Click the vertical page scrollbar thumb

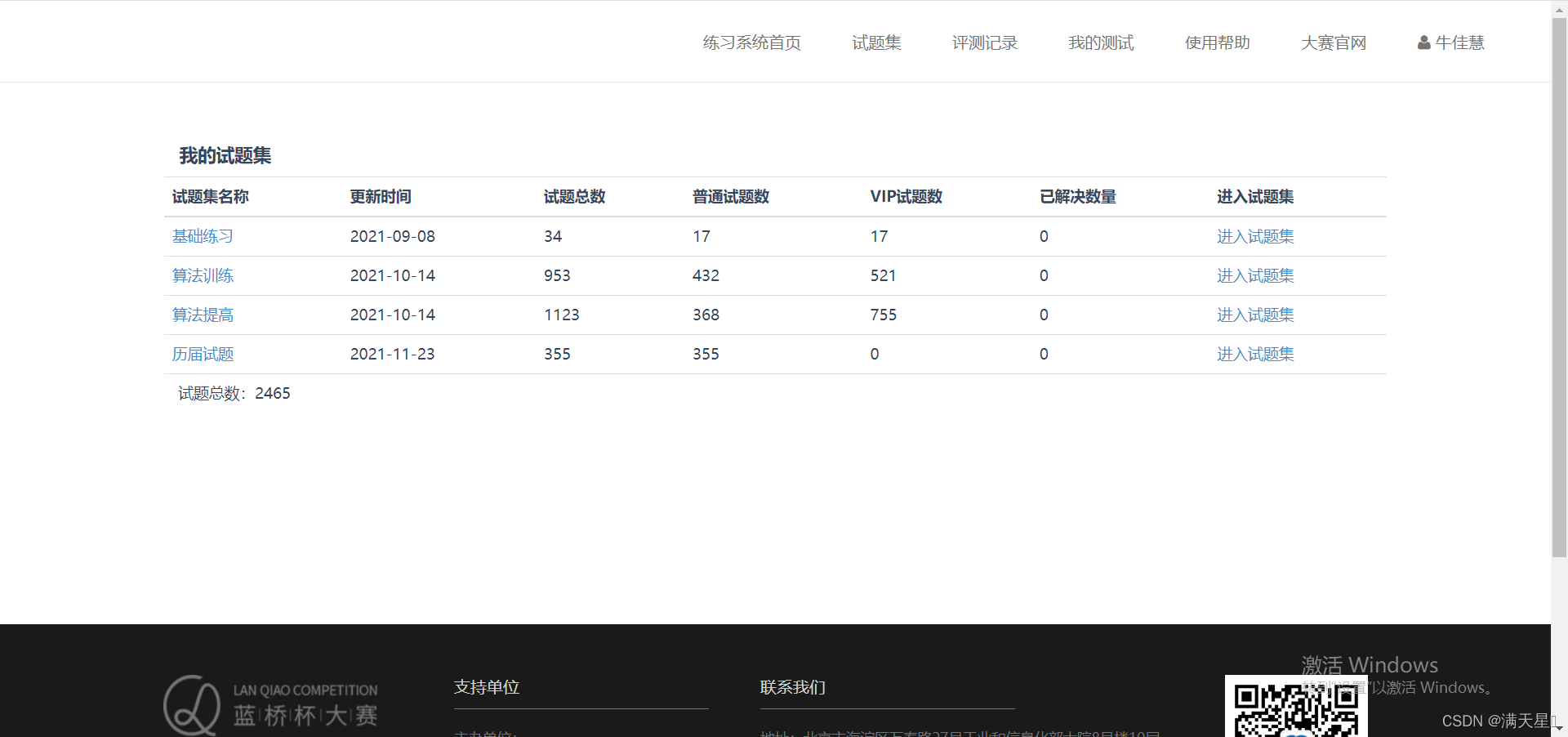pos(1559,286)
